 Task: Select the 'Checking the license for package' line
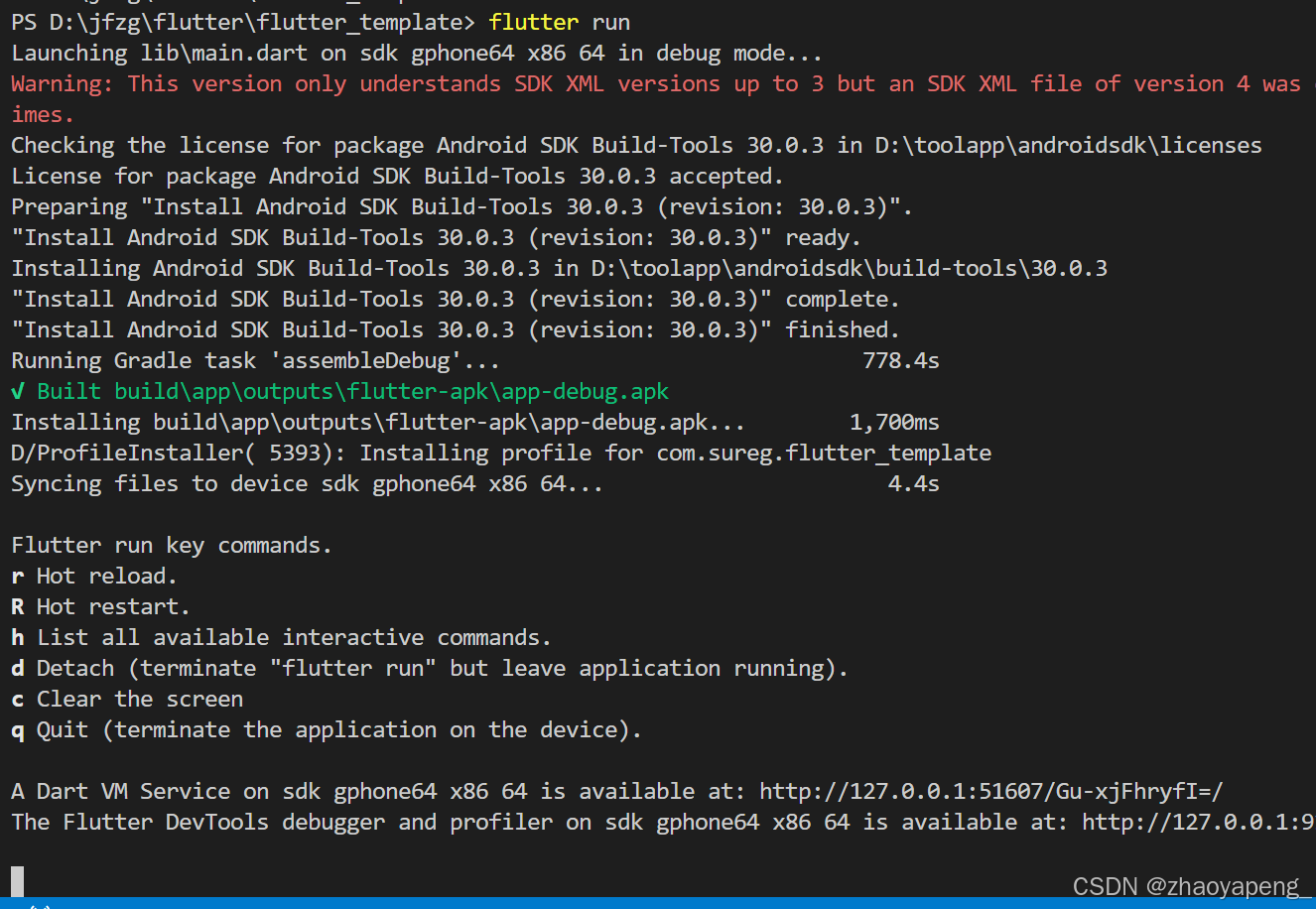click(636, 145)
